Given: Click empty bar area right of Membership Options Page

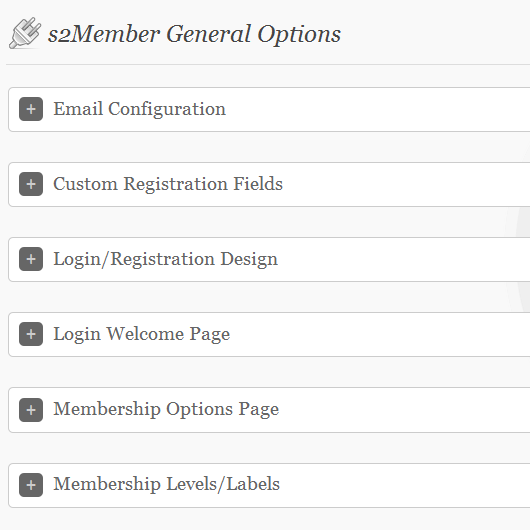Looking at the screenshot, I should coord(405,410).
